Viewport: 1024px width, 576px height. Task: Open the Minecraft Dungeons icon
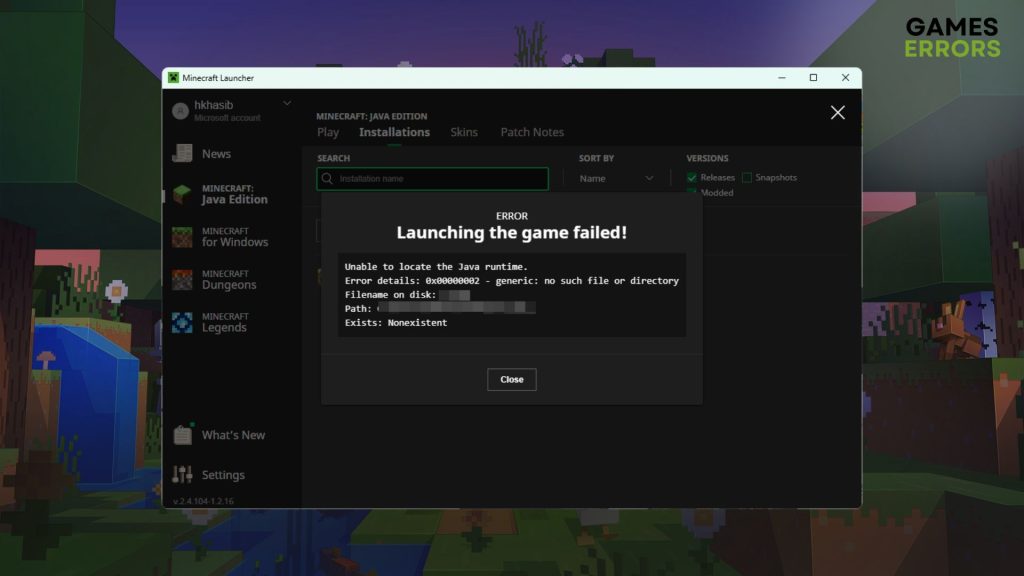pos(182,280)
